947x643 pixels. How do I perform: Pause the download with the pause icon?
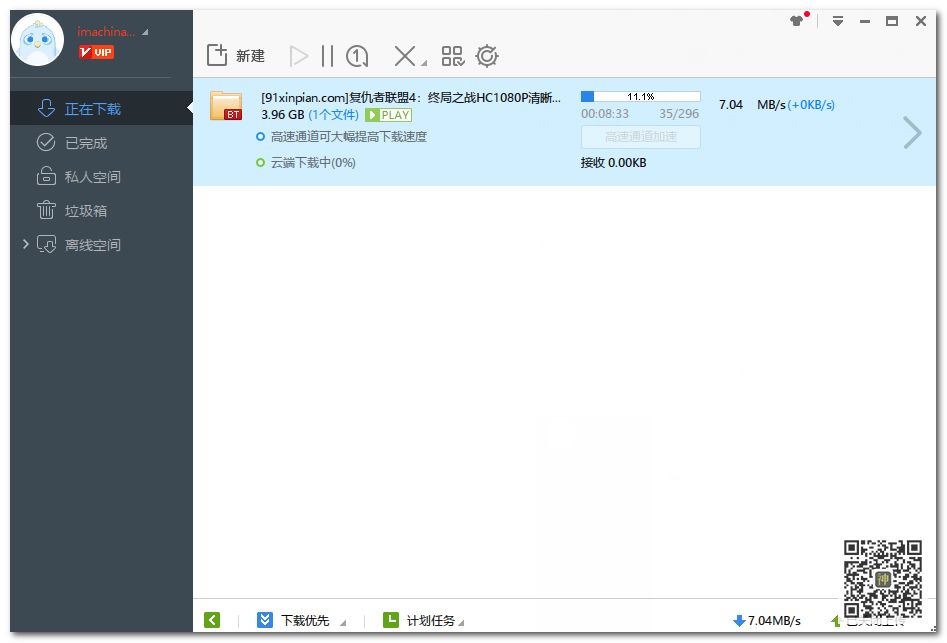point(327,56)
